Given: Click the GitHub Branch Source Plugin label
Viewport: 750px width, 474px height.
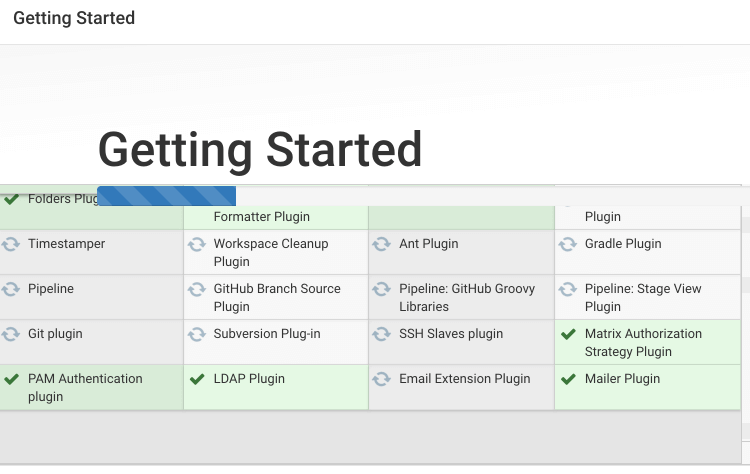Looking at the screenshot, I should pyautogui.click(x=277, y=298).
